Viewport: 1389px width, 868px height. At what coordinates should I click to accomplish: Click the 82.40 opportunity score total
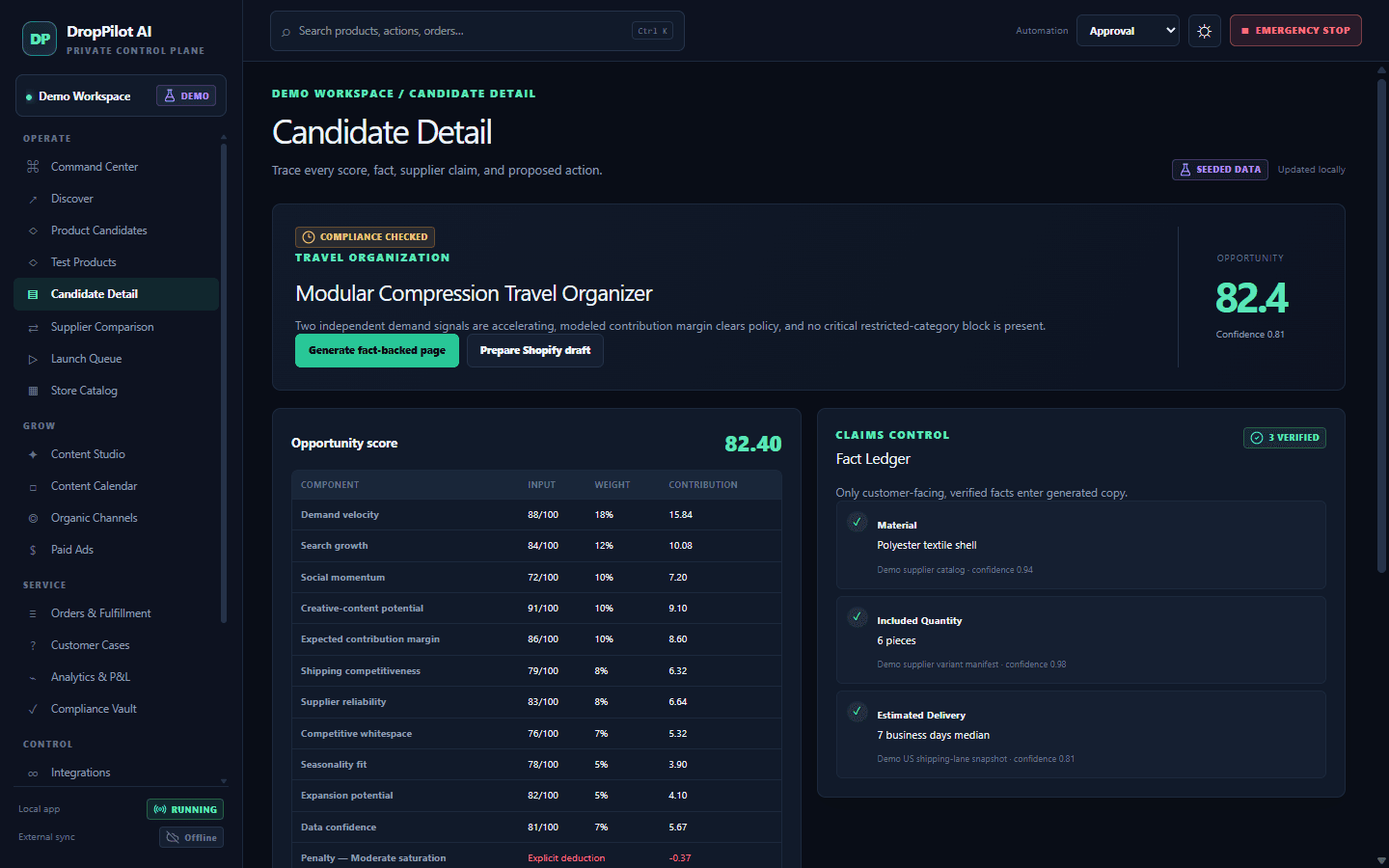coord(753,444)
